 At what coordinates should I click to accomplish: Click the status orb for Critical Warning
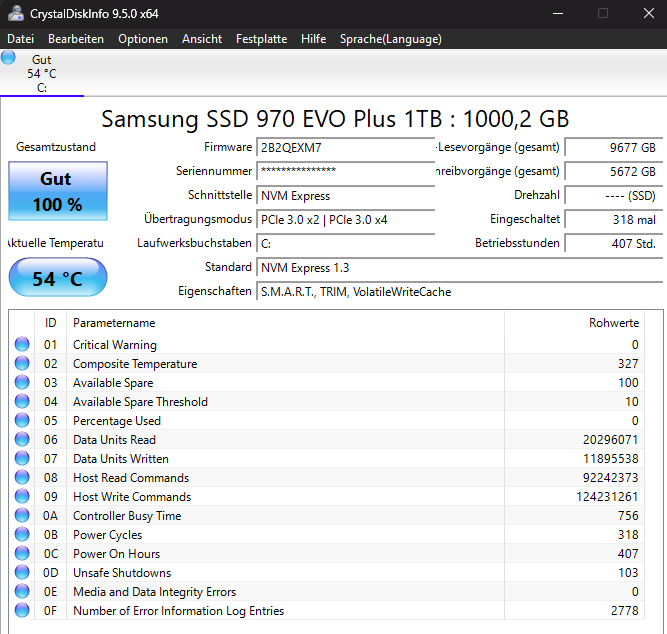coord(22,344)
